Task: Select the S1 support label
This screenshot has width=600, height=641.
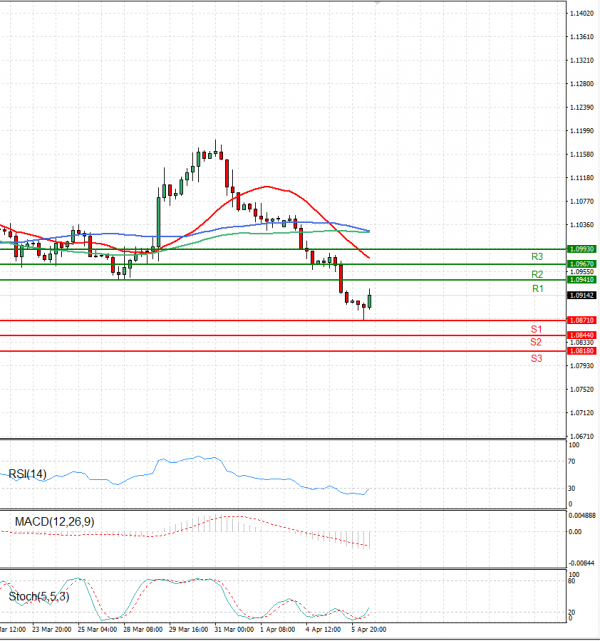Action: [537, 329]
